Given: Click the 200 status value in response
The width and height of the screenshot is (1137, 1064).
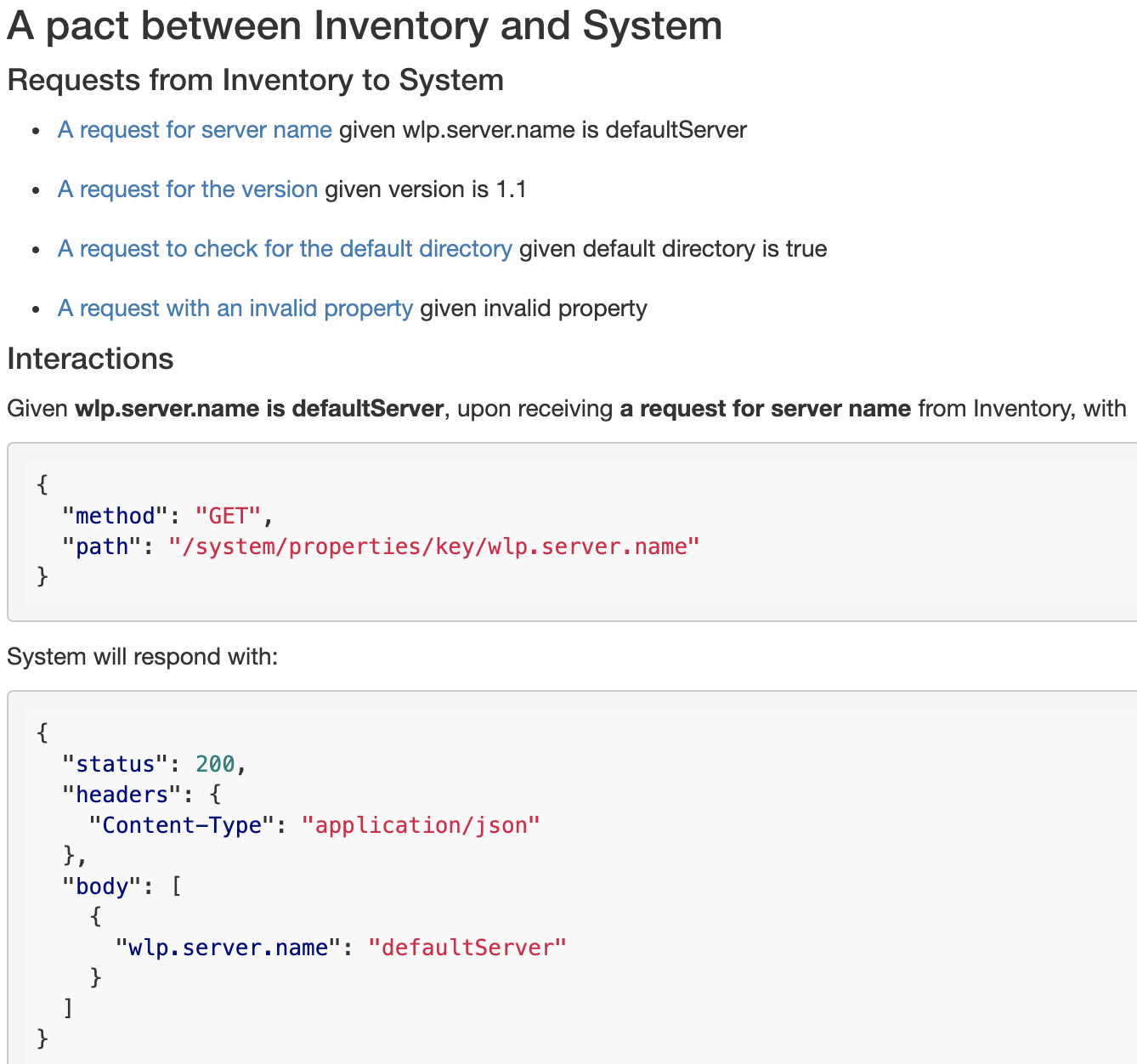Looking at the screenshot, I should pos(215,764).
